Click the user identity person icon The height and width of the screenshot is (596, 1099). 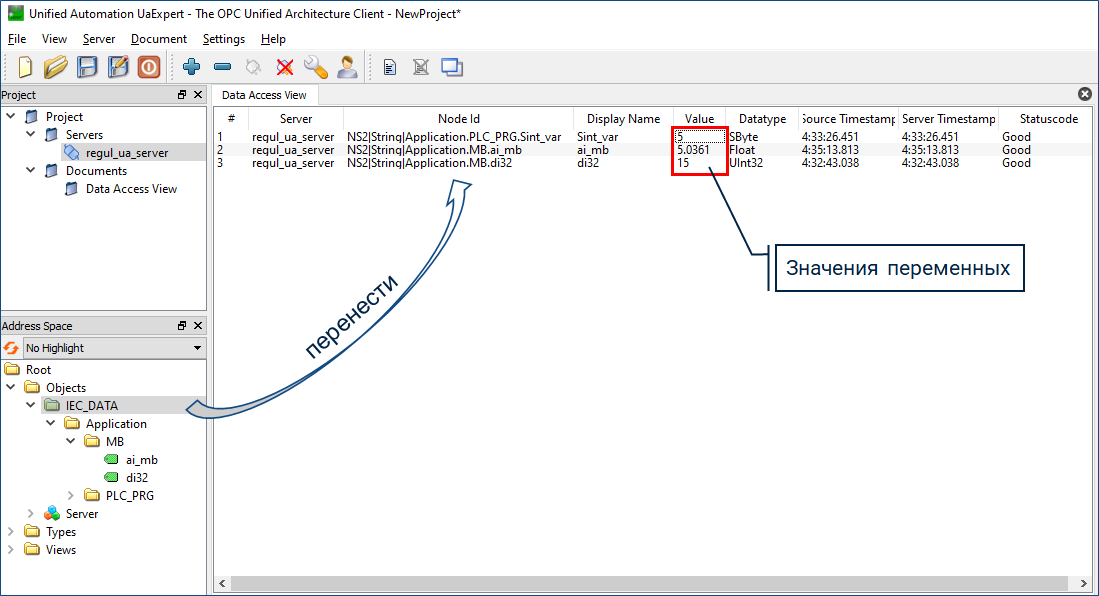pyautogui.click(x=347, y=67)
